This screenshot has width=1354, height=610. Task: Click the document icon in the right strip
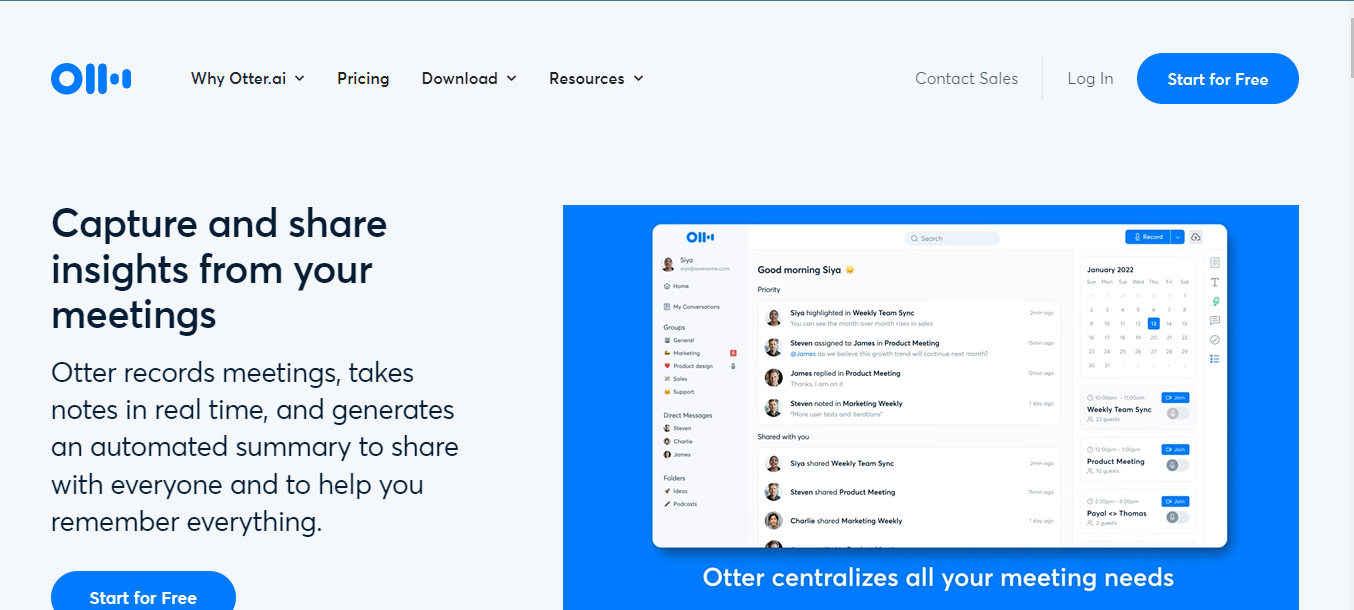[1215, 263]
